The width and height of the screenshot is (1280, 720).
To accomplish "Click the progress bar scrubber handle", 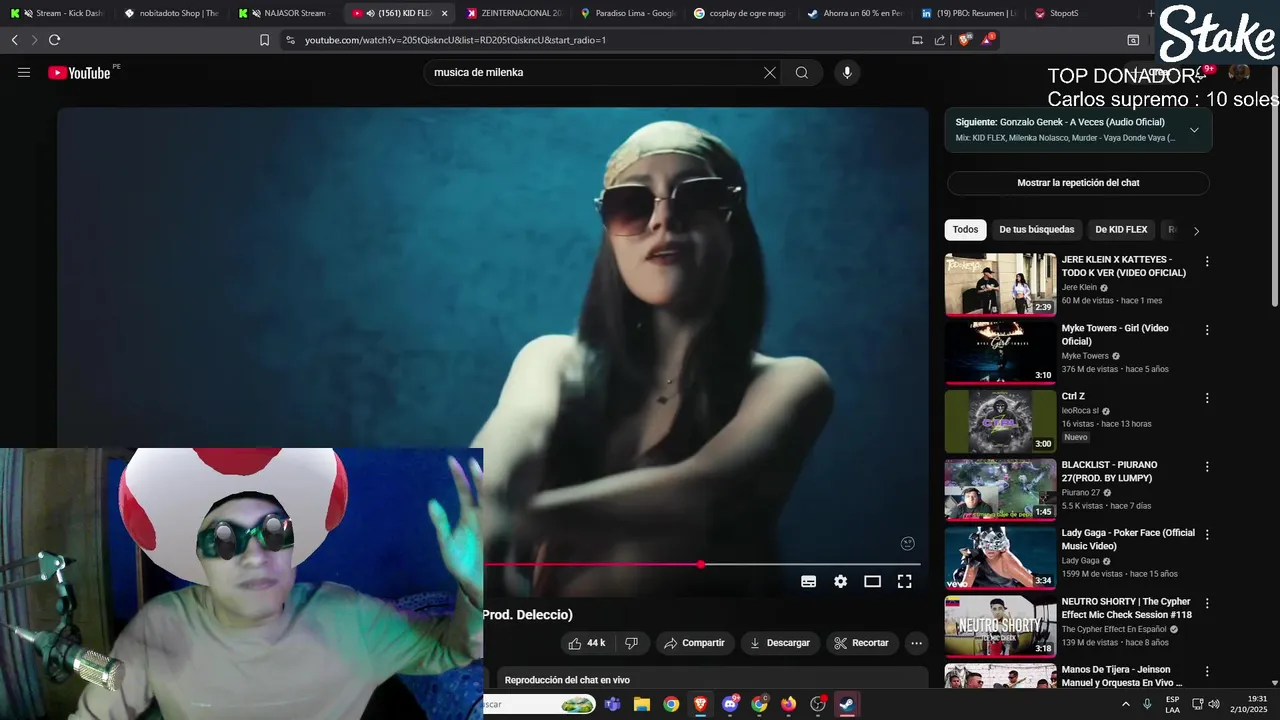I will click(701, 565).
